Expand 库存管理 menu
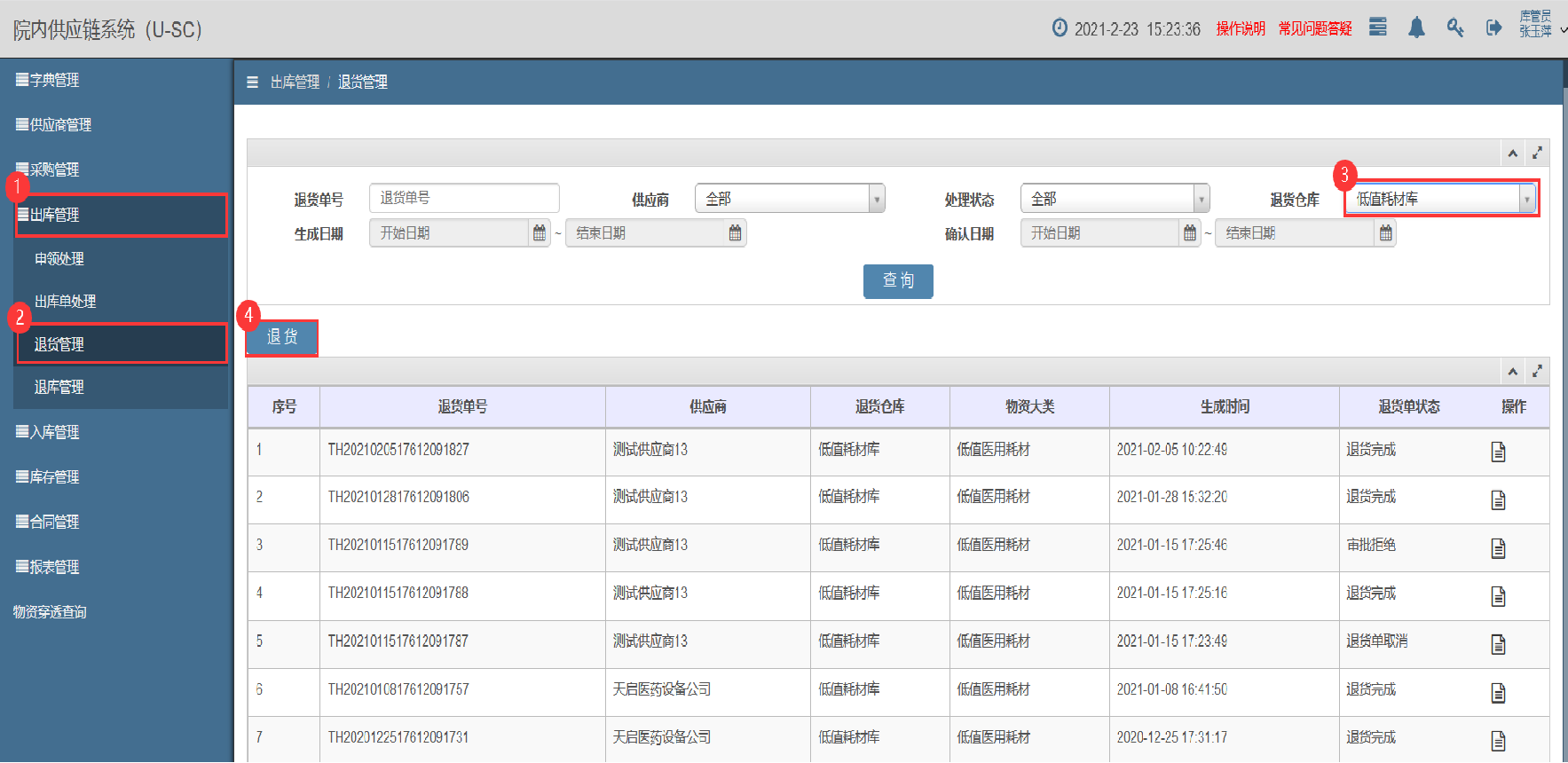 [x=48, y=476]
